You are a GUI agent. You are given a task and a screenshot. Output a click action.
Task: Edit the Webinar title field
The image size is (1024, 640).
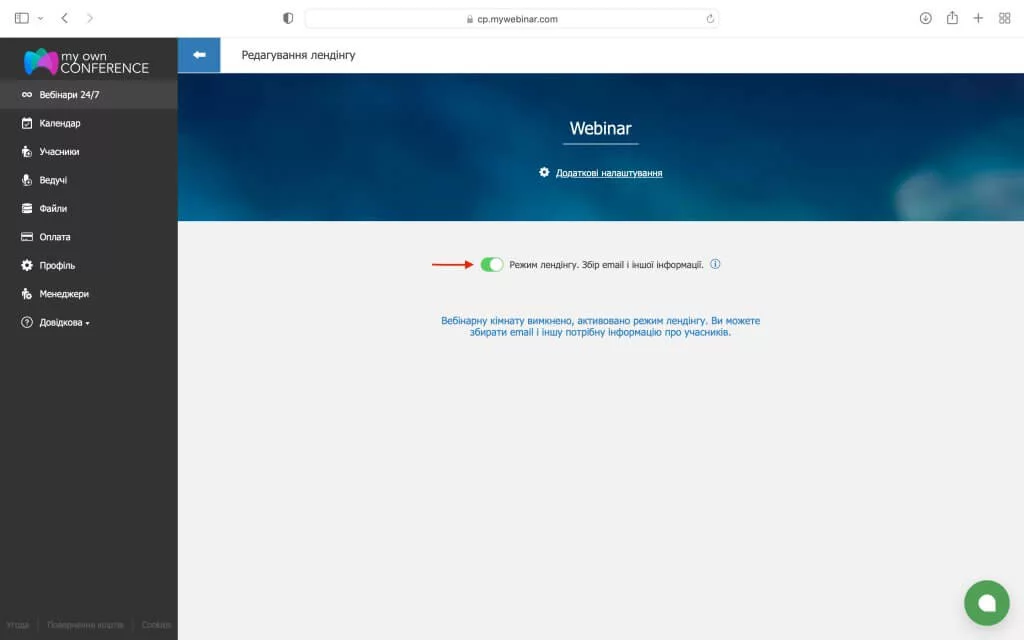click(x=600, y=129)
